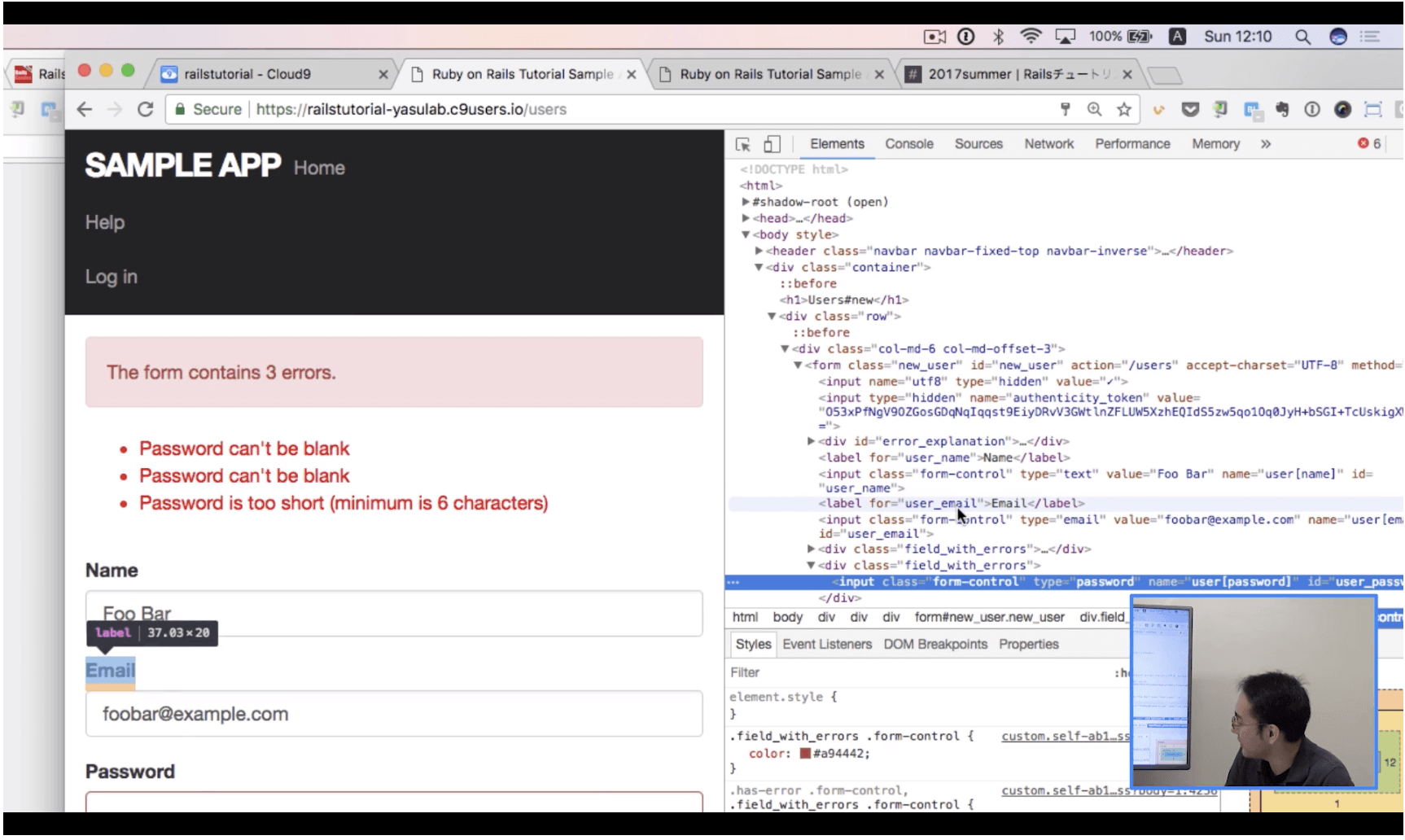Click the AirPlay display icon in menu bar
The width and height of the screenshot is (1405, 840).
[1065, 37]
